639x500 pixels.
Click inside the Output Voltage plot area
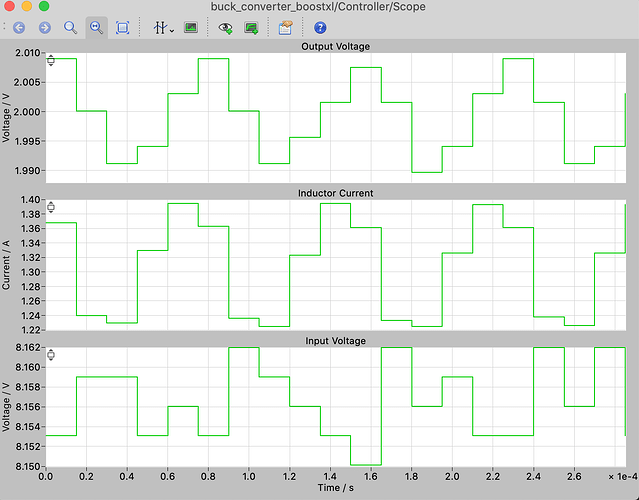(335, 117)
